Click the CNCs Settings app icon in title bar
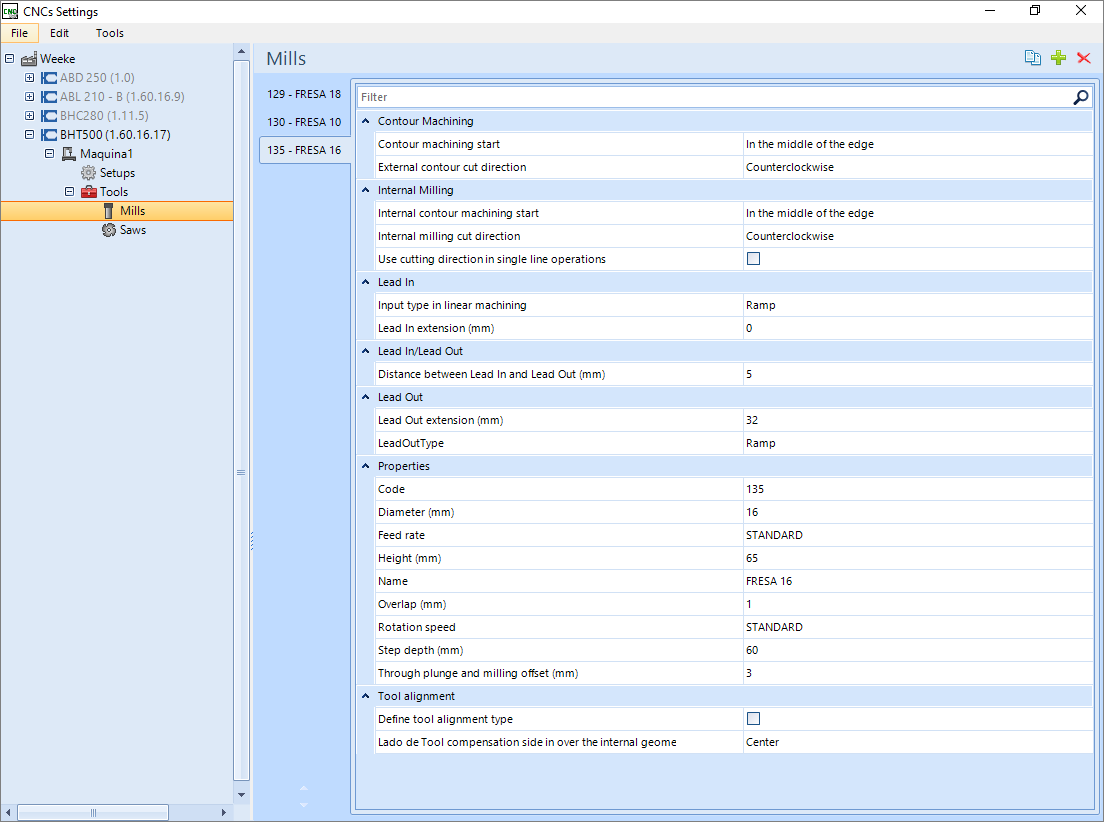The width and height of the screenshot is (1108, 827). tap(10, 11)
